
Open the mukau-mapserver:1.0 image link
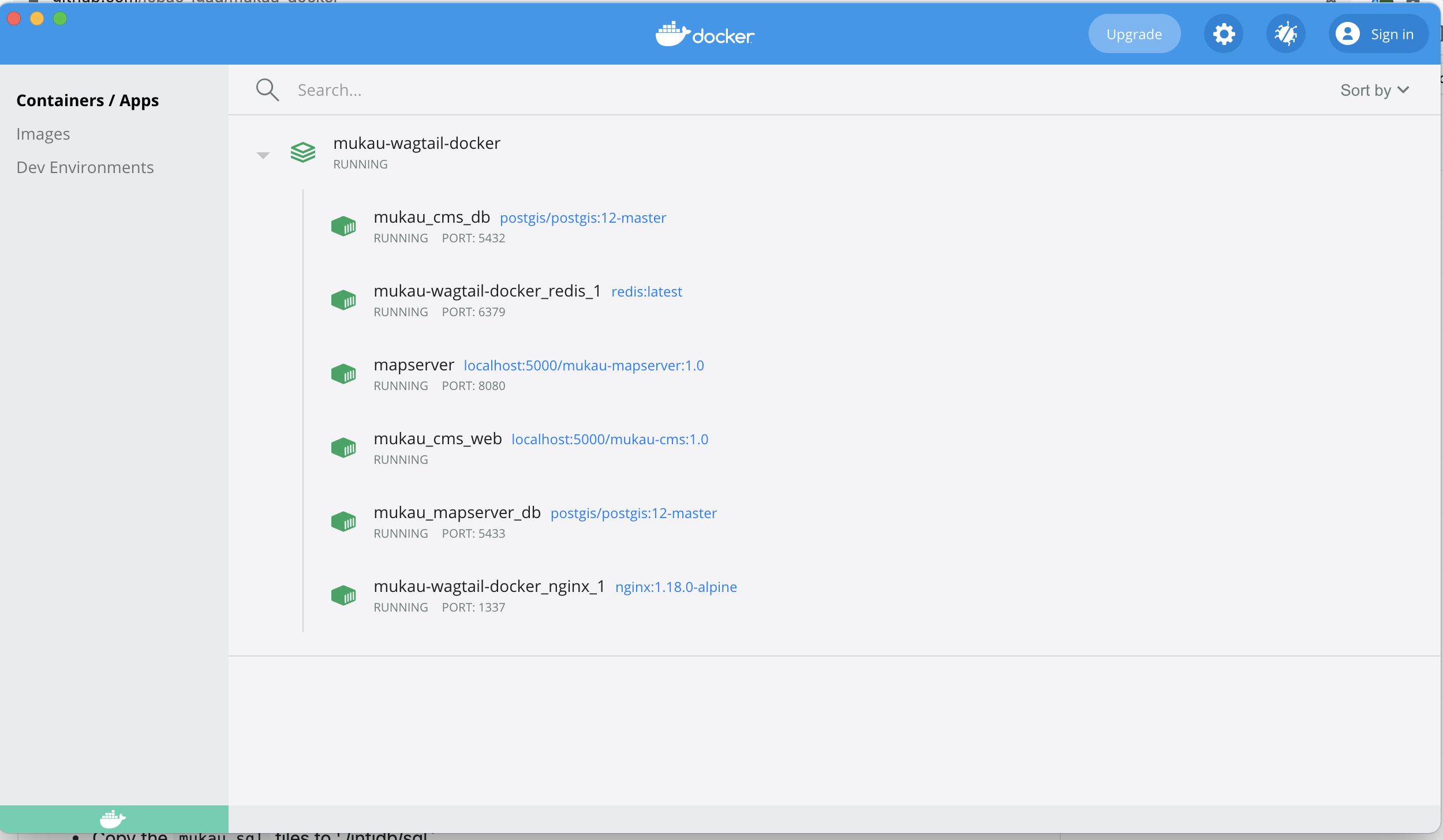[x=584, y=366]
